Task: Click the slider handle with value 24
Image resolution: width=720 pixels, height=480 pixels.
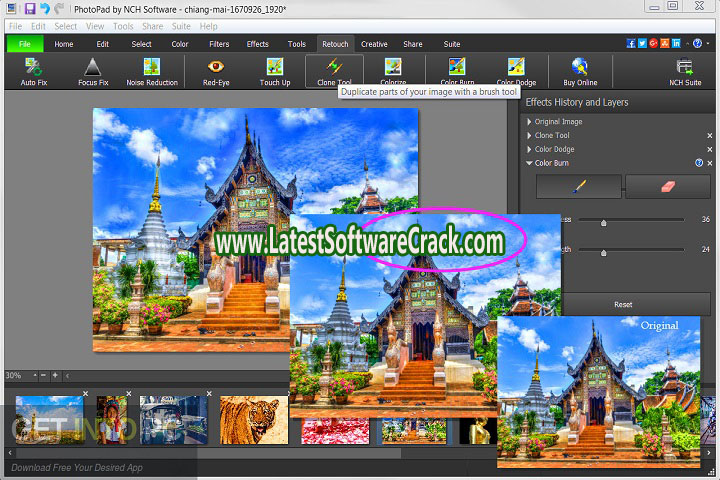Action: (604, 253)
